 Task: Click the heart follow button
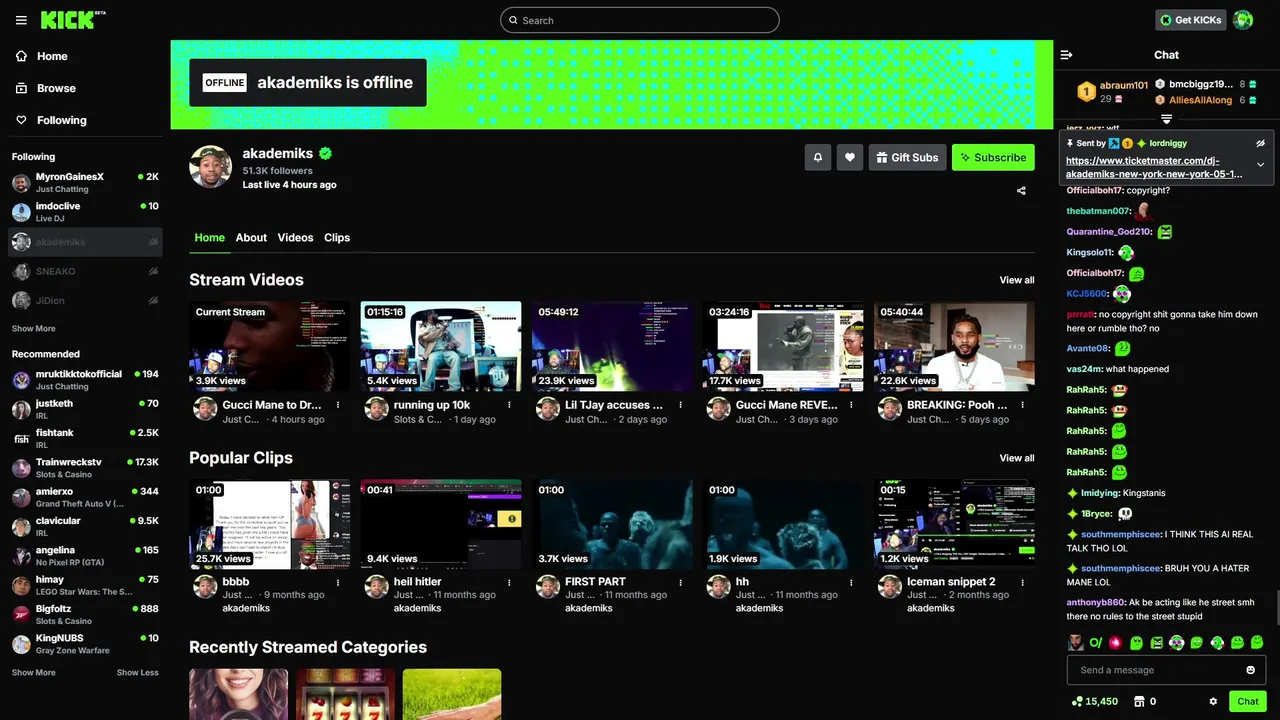[850, 157]
